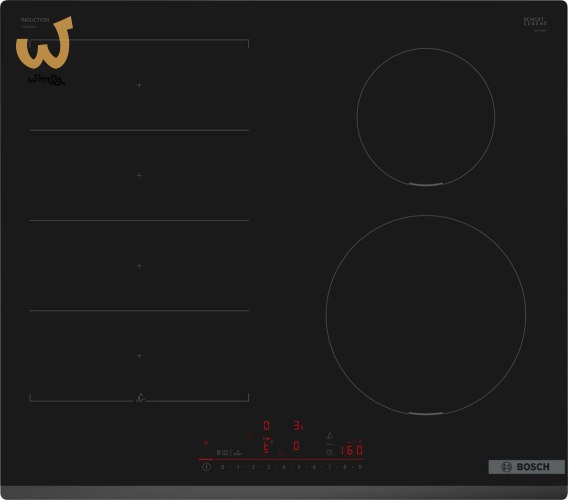Tap the timer clock icon beside 160
Viewport: 568px width, 500px height.
329,452
